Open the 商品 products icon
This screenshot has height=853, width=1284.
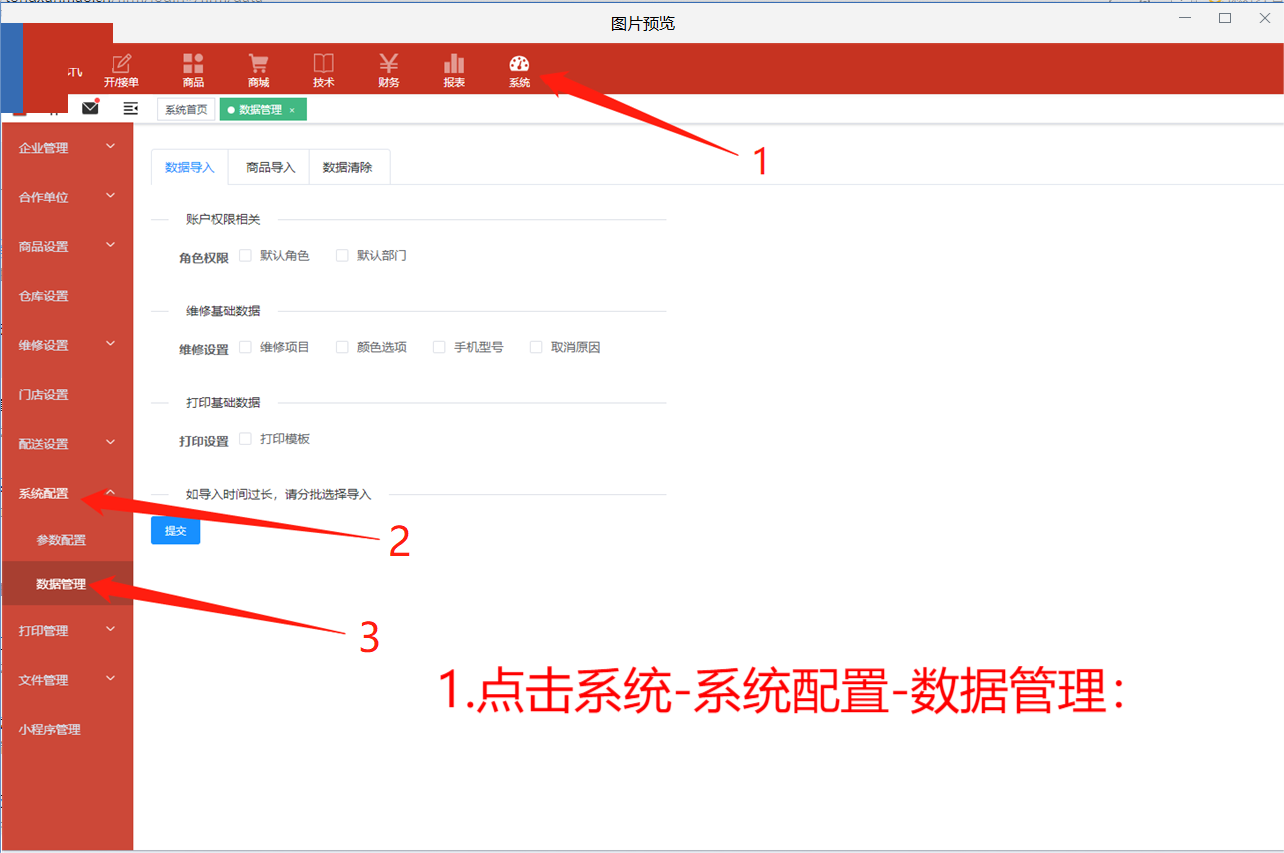pos(193,63)
